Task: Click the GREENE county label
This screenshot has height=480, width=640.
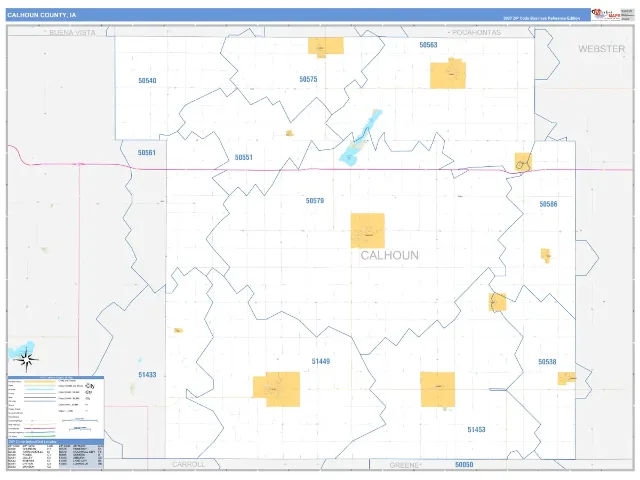Action: [404, 465]
